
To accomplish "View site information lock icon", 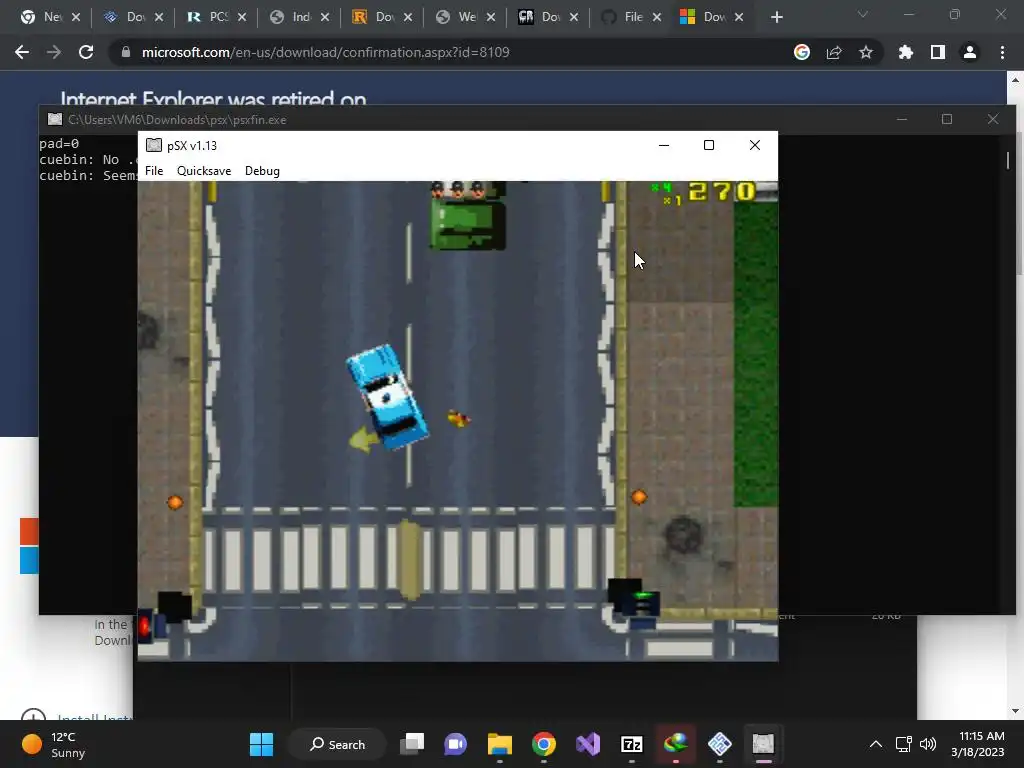I will [x=126, y=52].
